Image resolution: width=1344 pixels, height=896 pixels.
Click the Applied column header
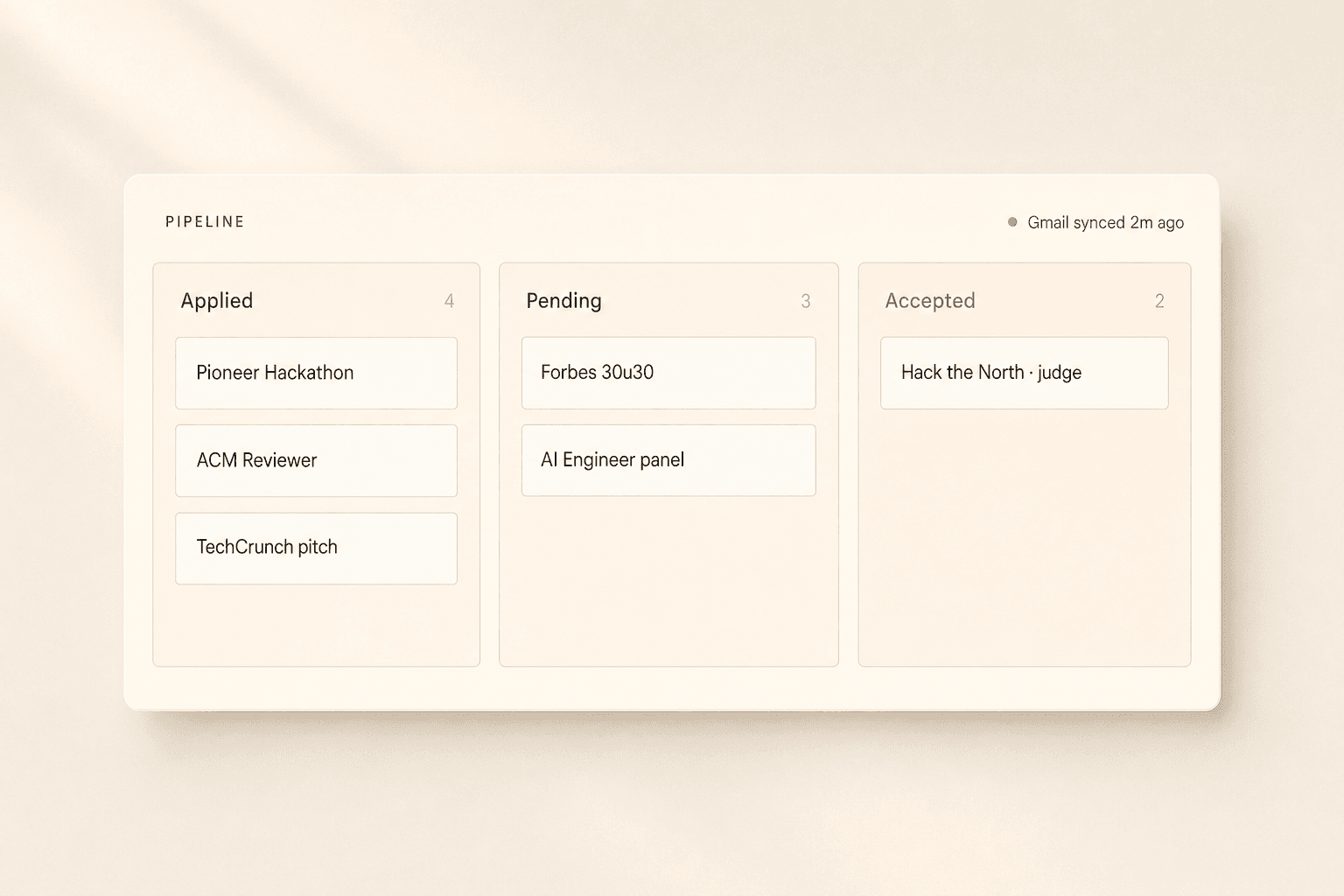(216, 301)
